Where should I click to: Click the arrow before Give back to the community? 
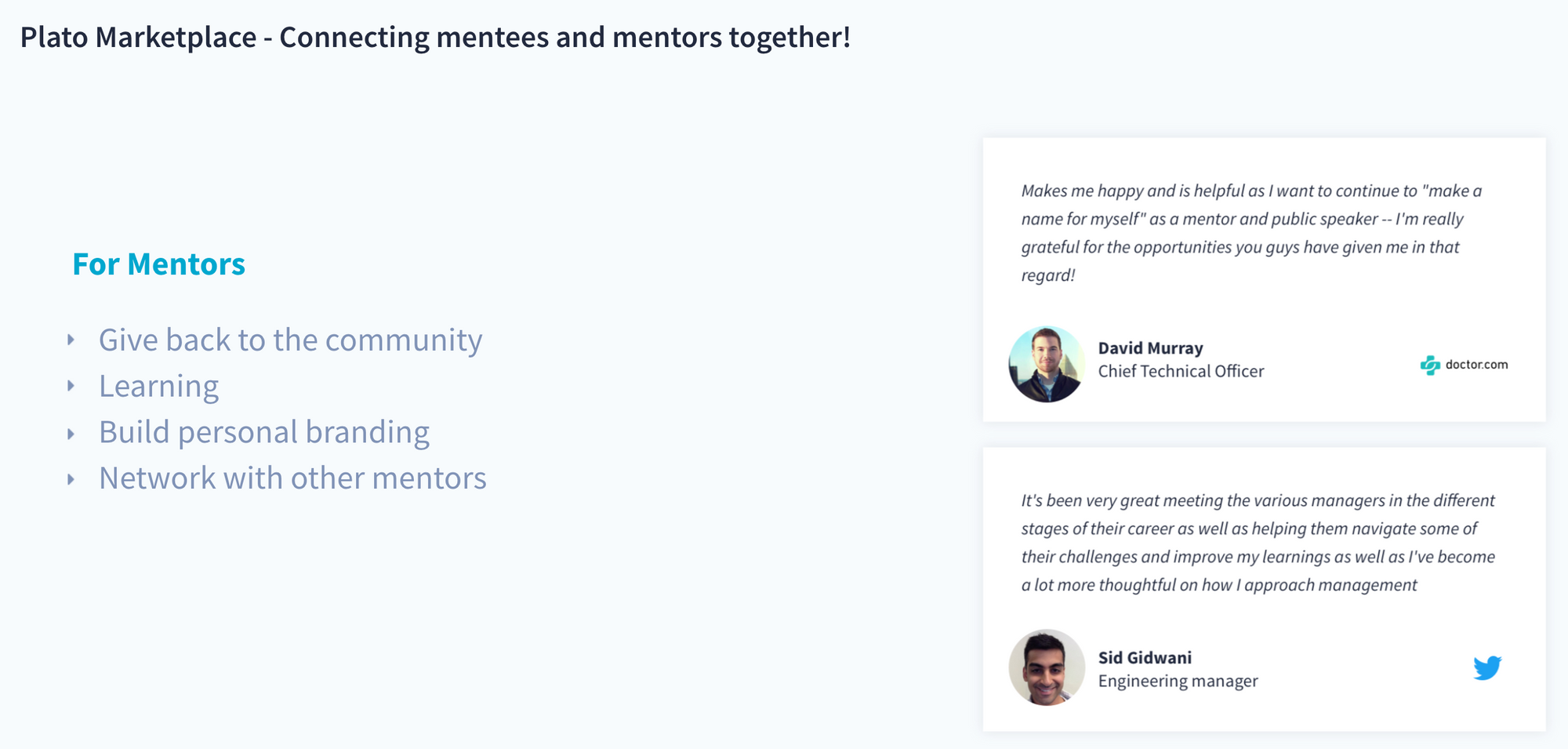(71, 340)
